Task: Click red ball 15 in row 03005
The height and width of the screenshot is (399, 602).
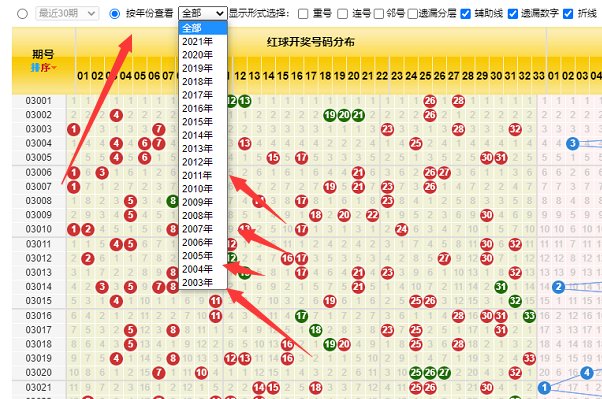Action: [273, 158]
